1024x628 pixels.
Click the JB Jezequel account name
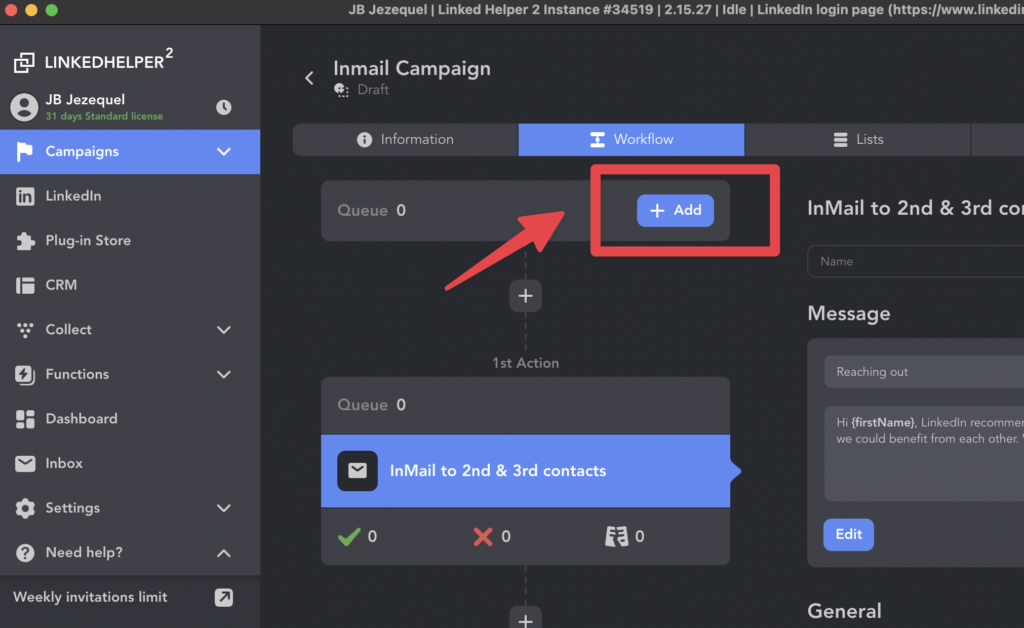(85, 100)
